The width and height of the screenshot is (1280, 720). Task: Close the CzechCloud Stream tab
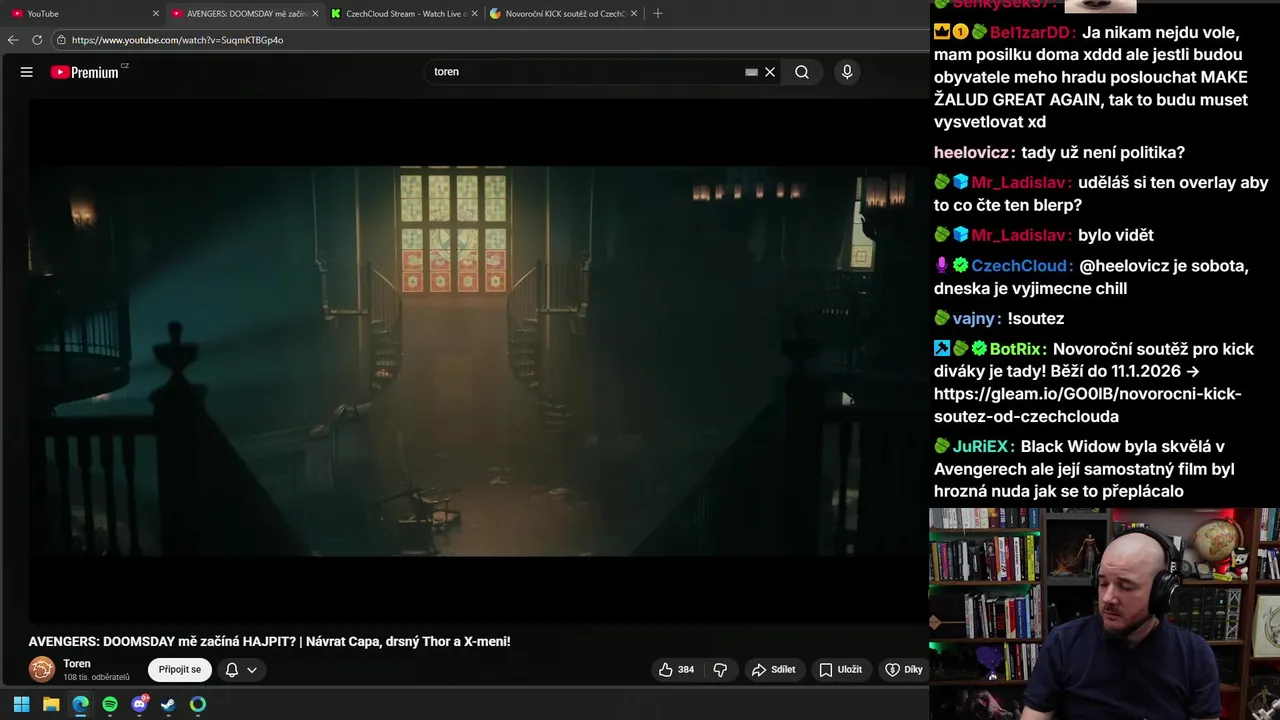coord(475,14)
